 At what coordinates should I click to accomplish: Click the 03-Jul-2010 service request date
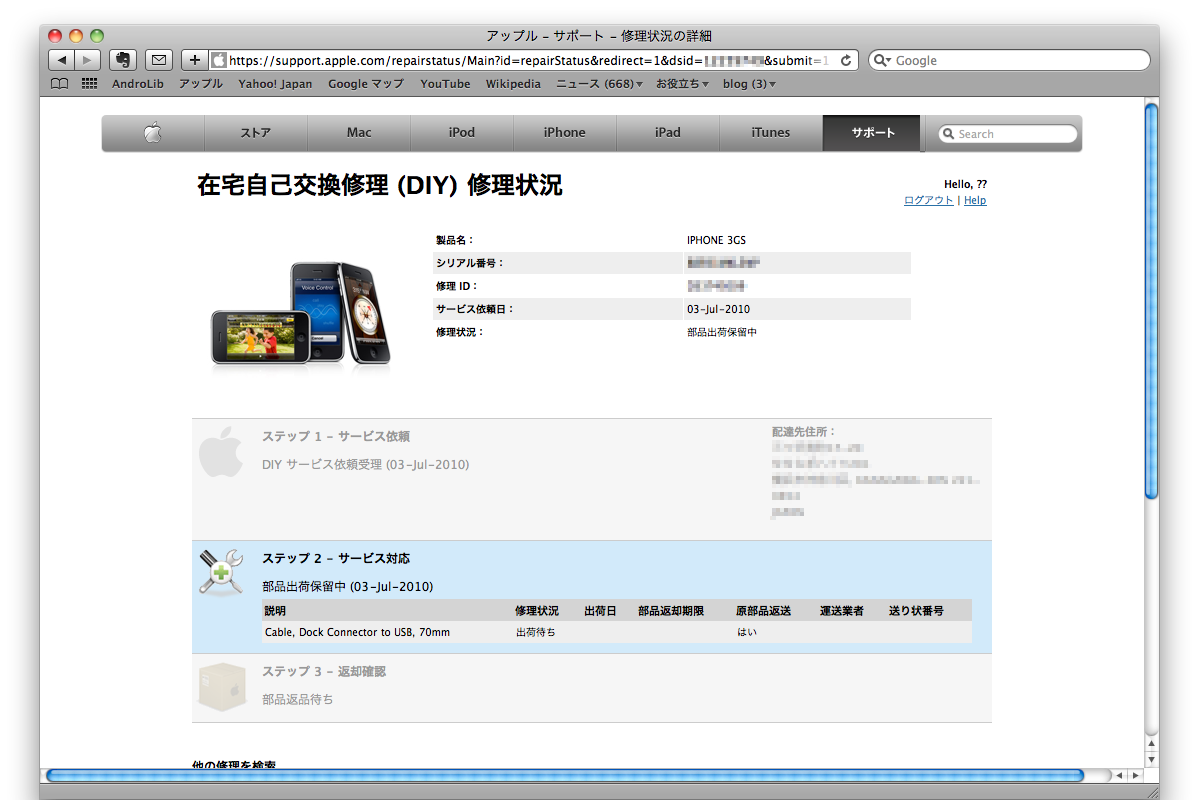(719, 309)
